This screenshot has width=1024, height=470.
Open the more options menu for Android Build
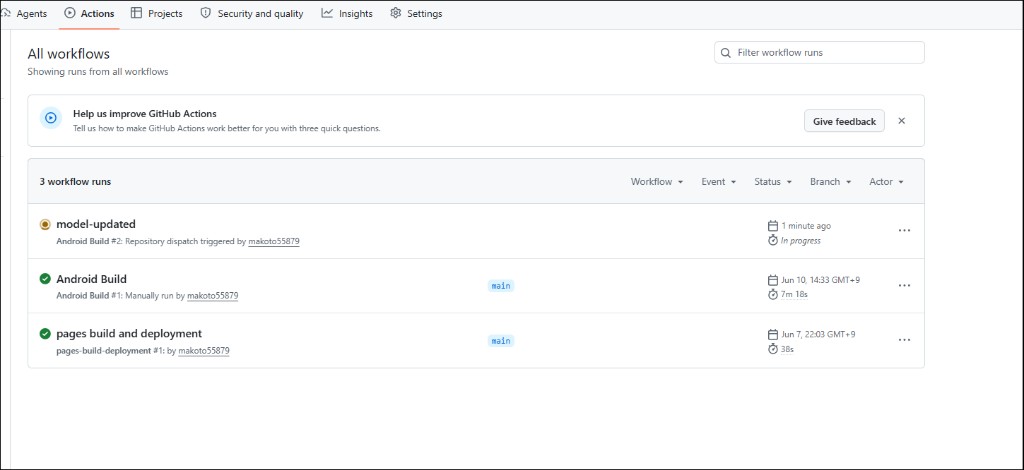(x=904, y=285)
